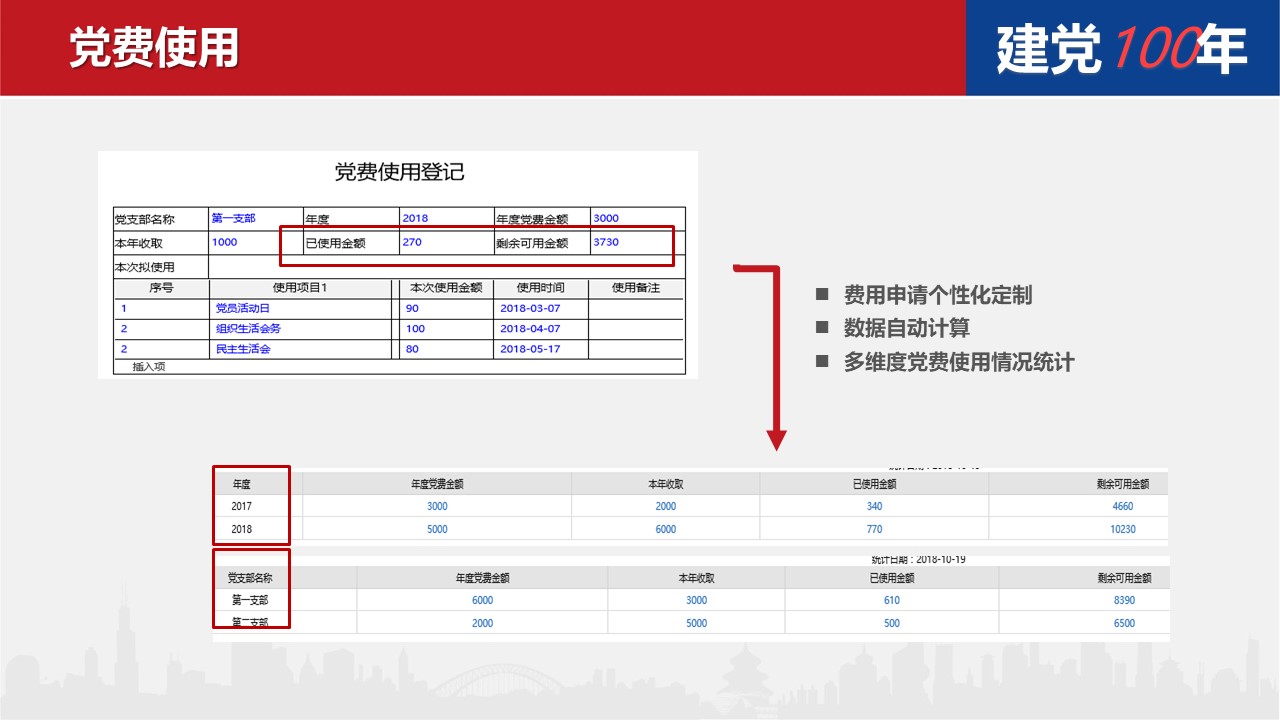This screenshot has width=1280, height=720.
Task: Click the 8390 remaining amount value
Action: tap(1124, 600)
